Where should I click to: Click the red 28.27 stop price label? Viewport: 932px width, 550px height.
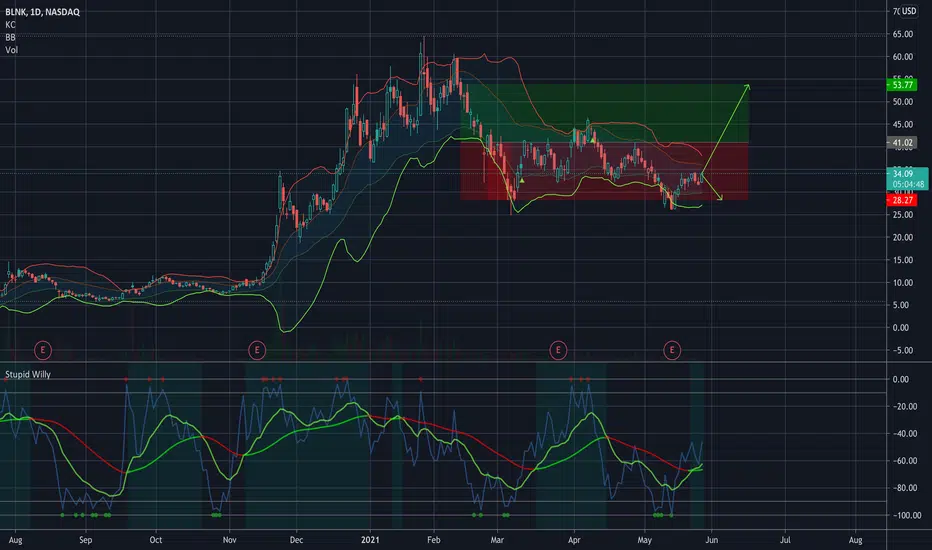[902, 200]
